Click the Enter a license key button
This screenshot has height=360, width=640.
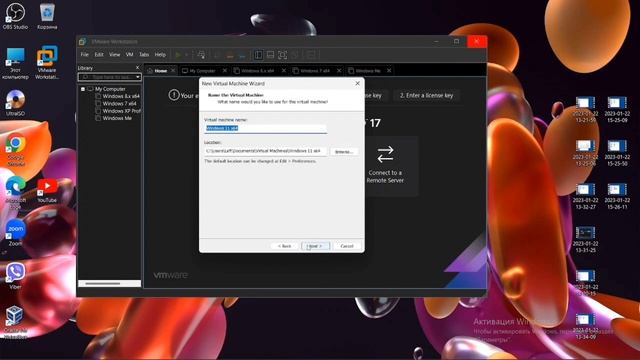pos(426,95)
